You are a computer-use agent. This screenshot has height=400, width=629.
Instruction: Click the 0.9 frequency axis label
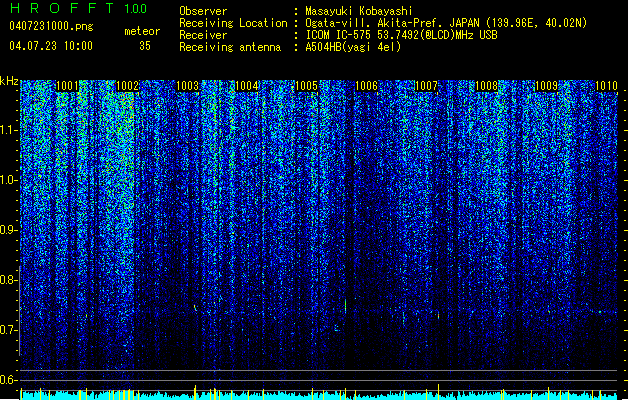click(x=8, y=230)
